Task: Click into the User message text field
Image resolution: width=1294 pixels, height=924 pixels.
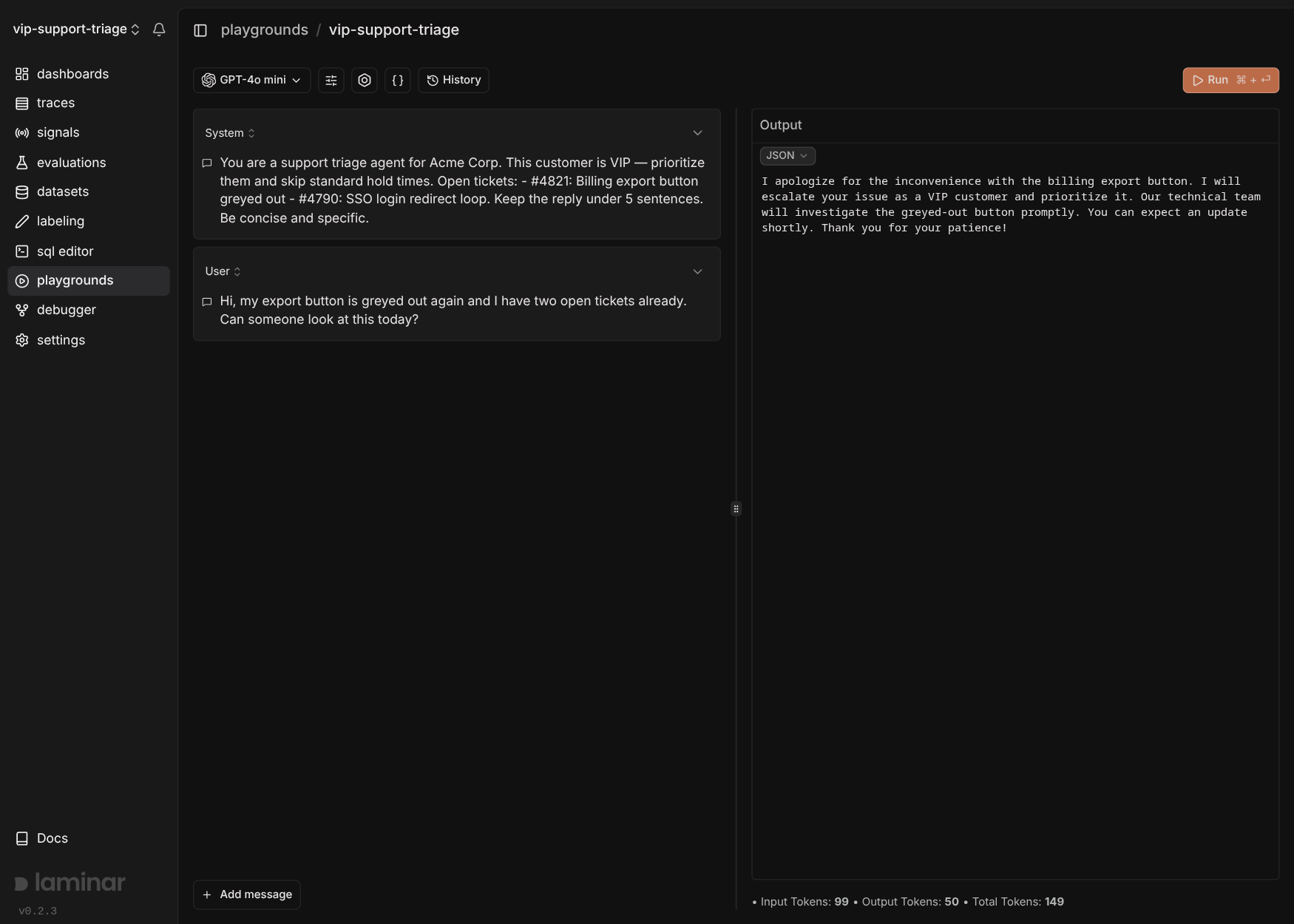Action: [462, 310]
